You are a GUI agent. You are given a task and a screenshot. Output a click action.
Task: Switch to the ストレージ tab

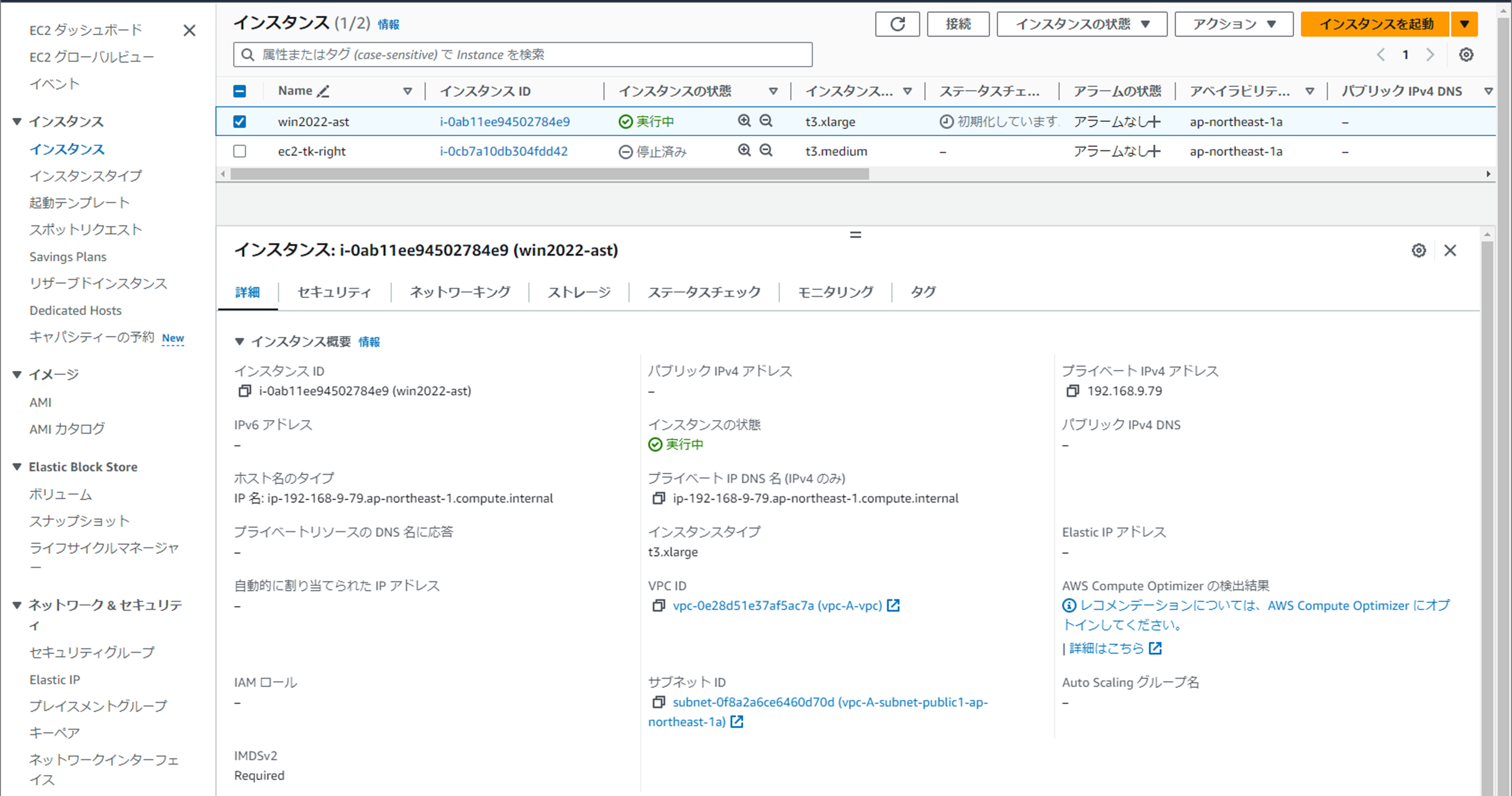pos(579,292)
